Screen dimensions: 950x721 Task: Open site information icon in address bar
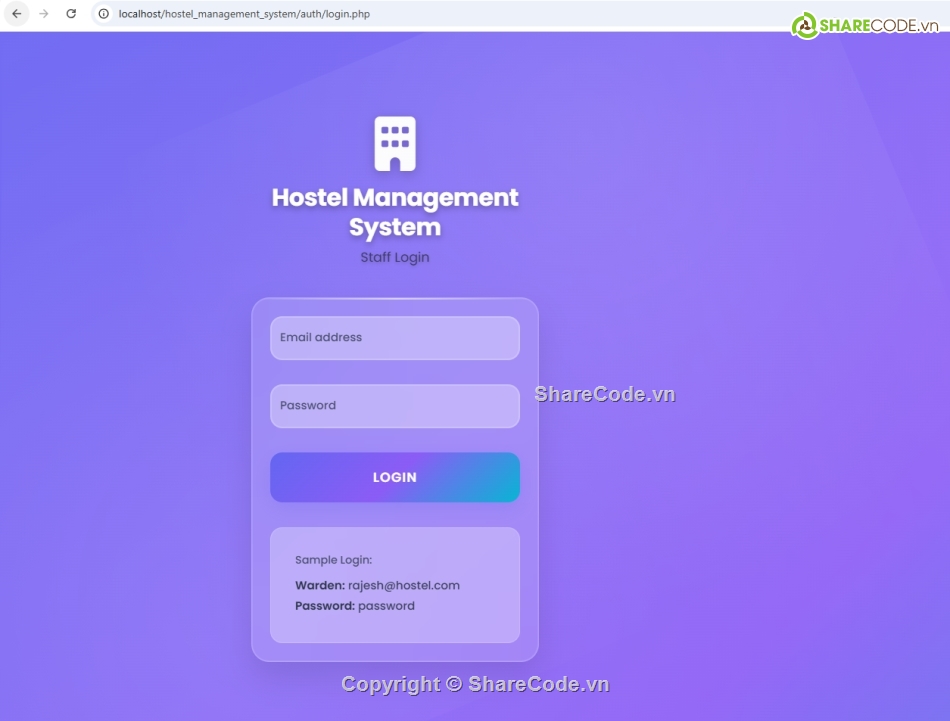103,14
